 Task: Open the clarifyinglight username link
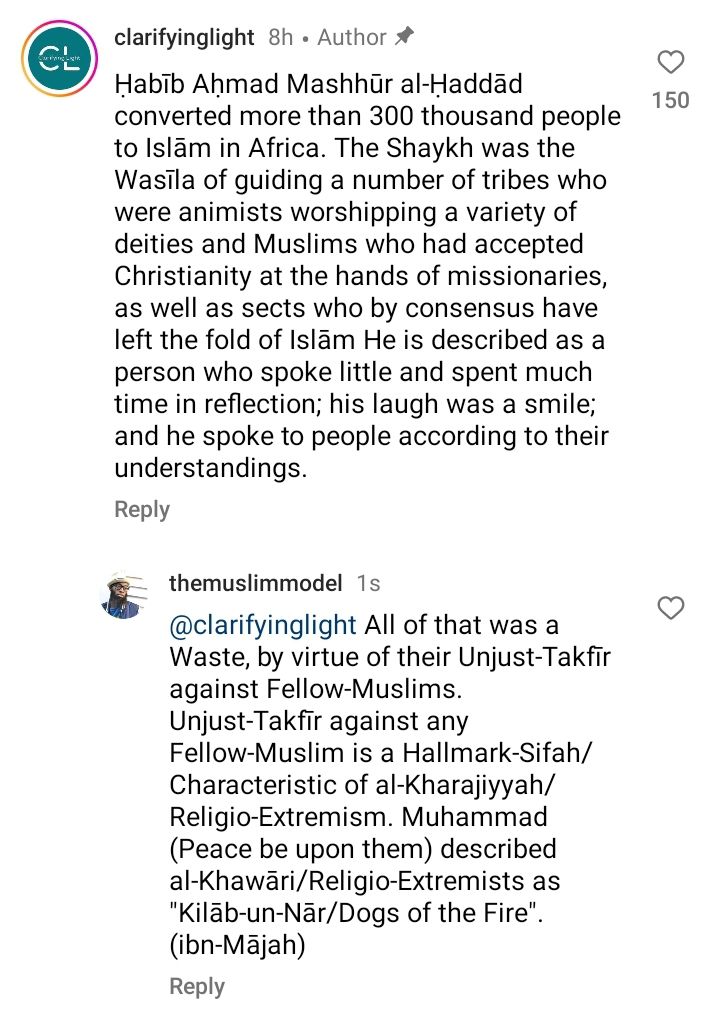(x=184, y=38)
